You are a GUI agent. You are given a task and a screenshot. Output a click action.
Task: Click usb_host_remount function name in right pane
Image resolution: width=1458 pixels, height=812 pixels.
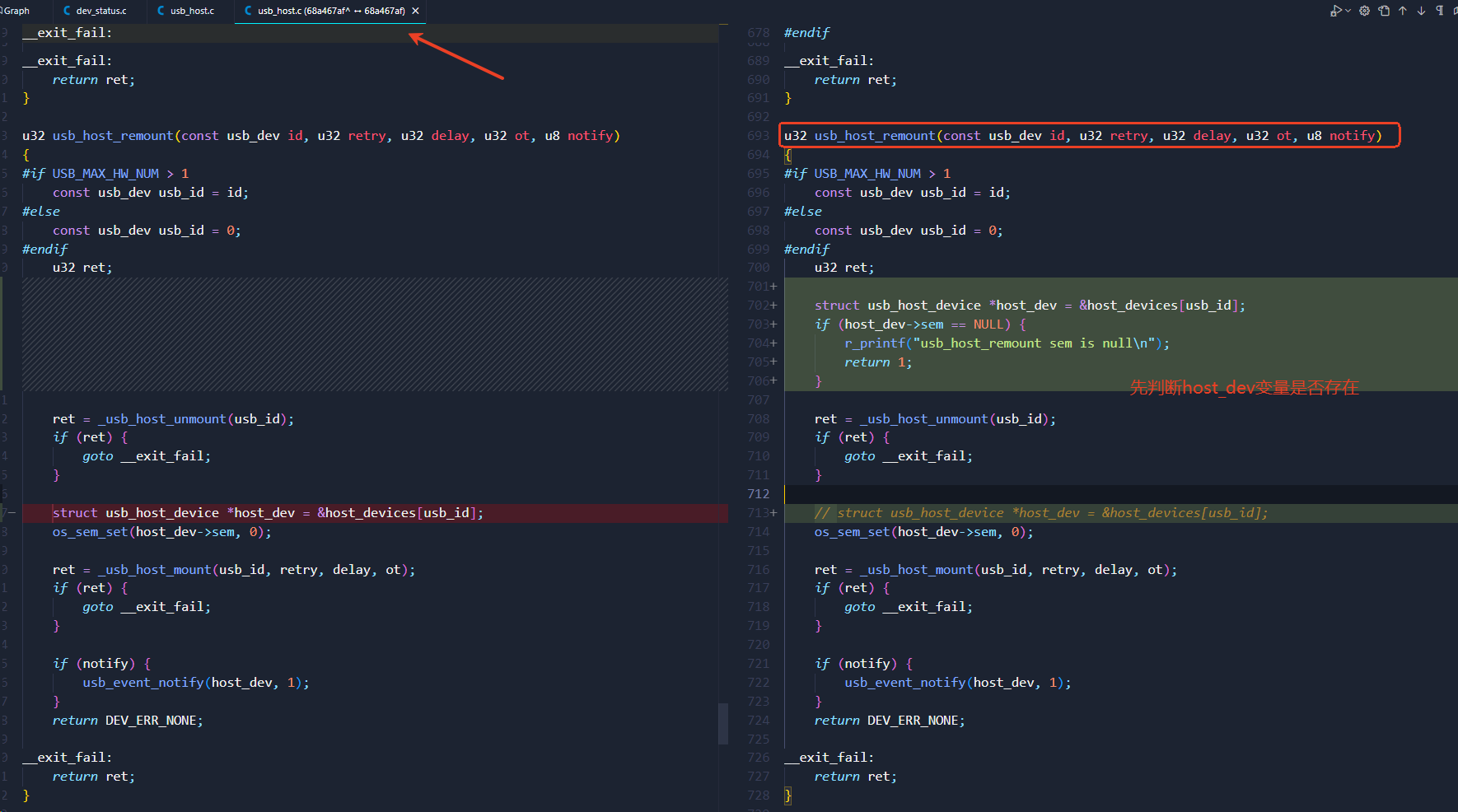click(875, 136)
